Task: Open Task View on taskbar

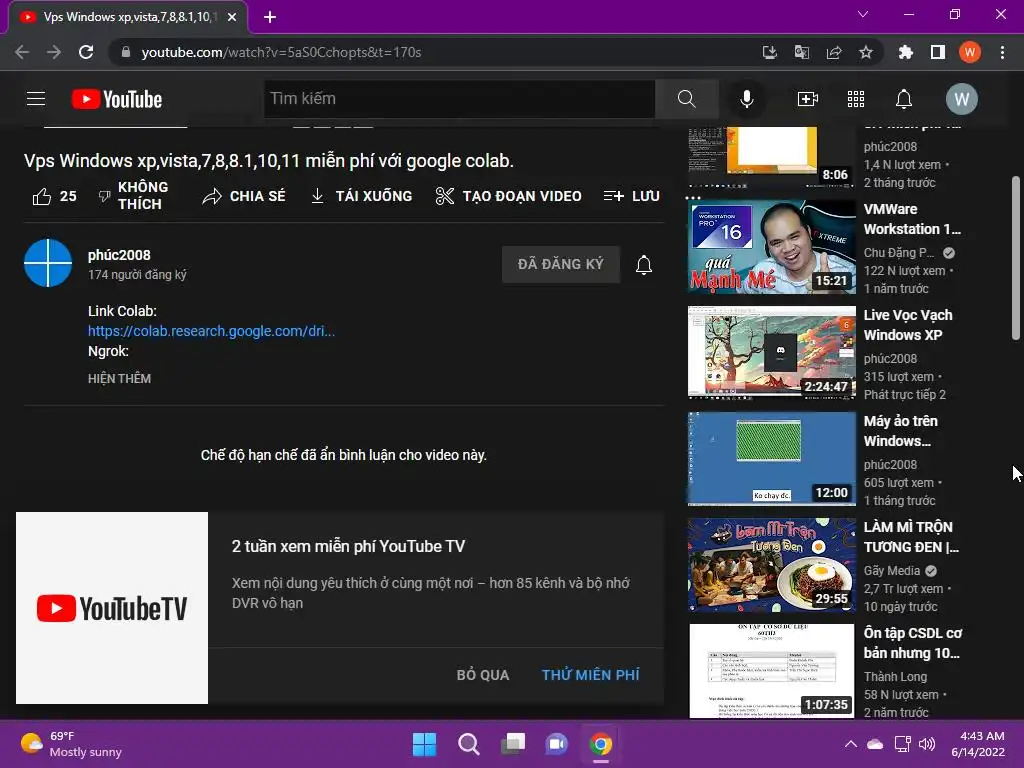Action: 513,744
